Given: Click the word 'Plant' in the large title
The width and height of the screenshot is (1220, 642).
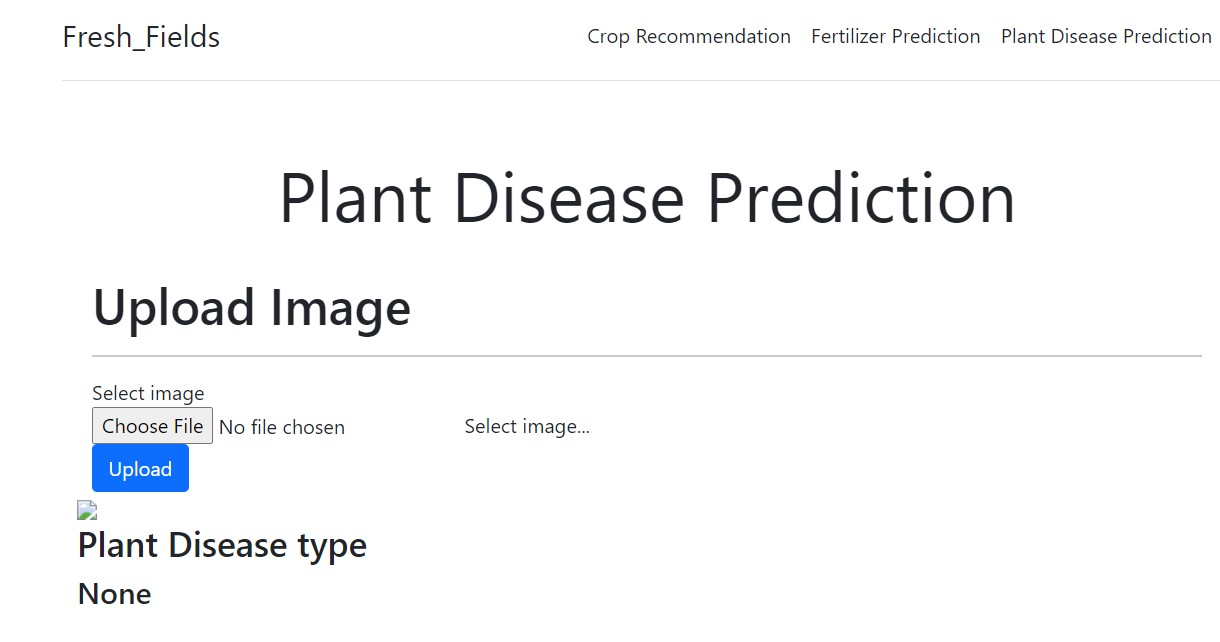Looking at the screenshot, I should point(355,198).
